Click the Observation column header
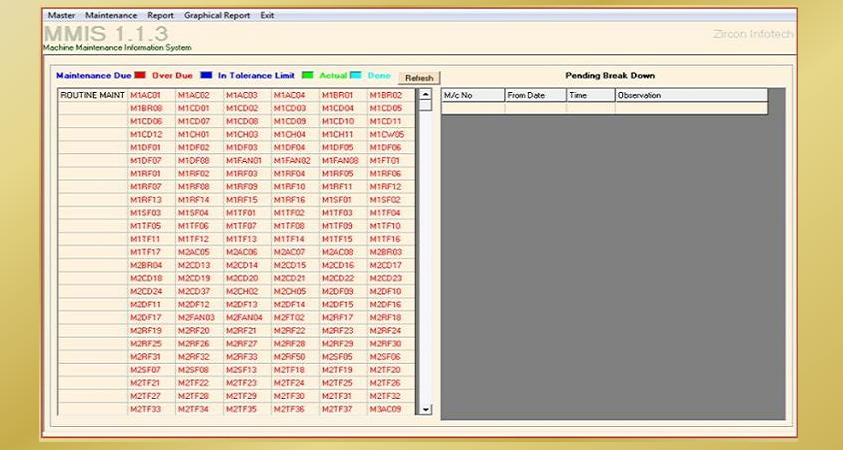The width and height of the screenshot is (843, 450). pos(691,95)
